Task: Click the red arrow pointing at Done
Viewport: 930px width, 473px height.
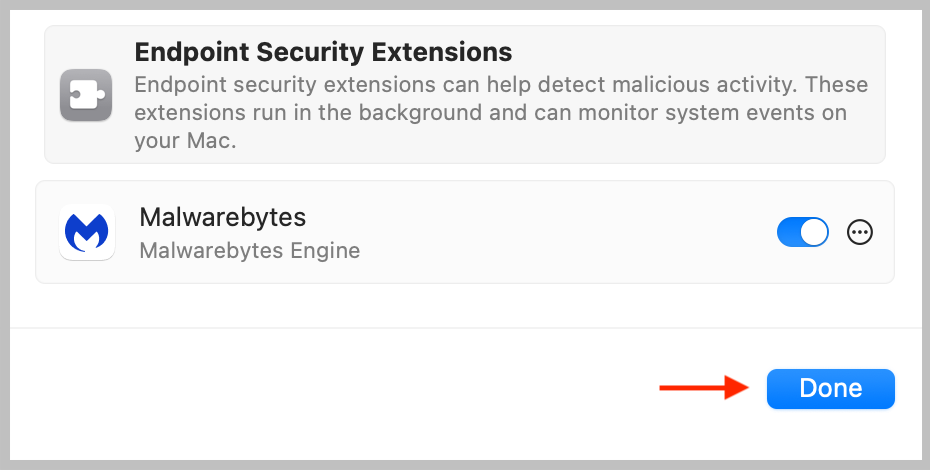Action: point(705,388)
